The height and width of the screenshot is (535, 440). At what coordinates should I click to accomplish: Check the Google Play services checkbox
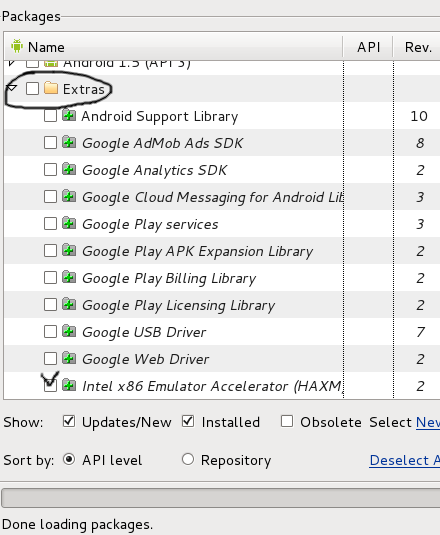(x=50, y=223)
